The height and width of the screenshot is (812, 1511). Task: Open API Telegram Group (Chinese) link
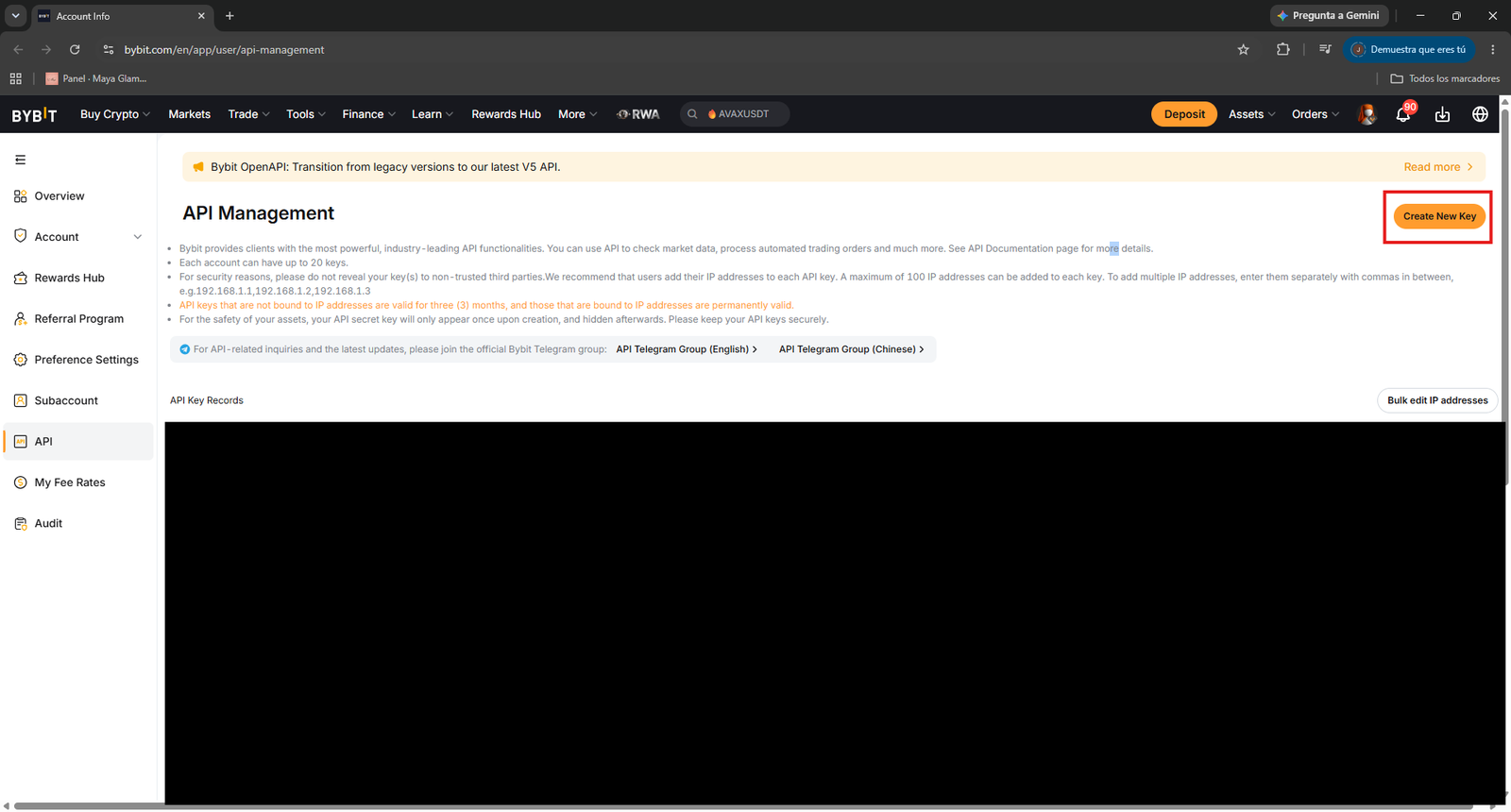click(852, 349)
